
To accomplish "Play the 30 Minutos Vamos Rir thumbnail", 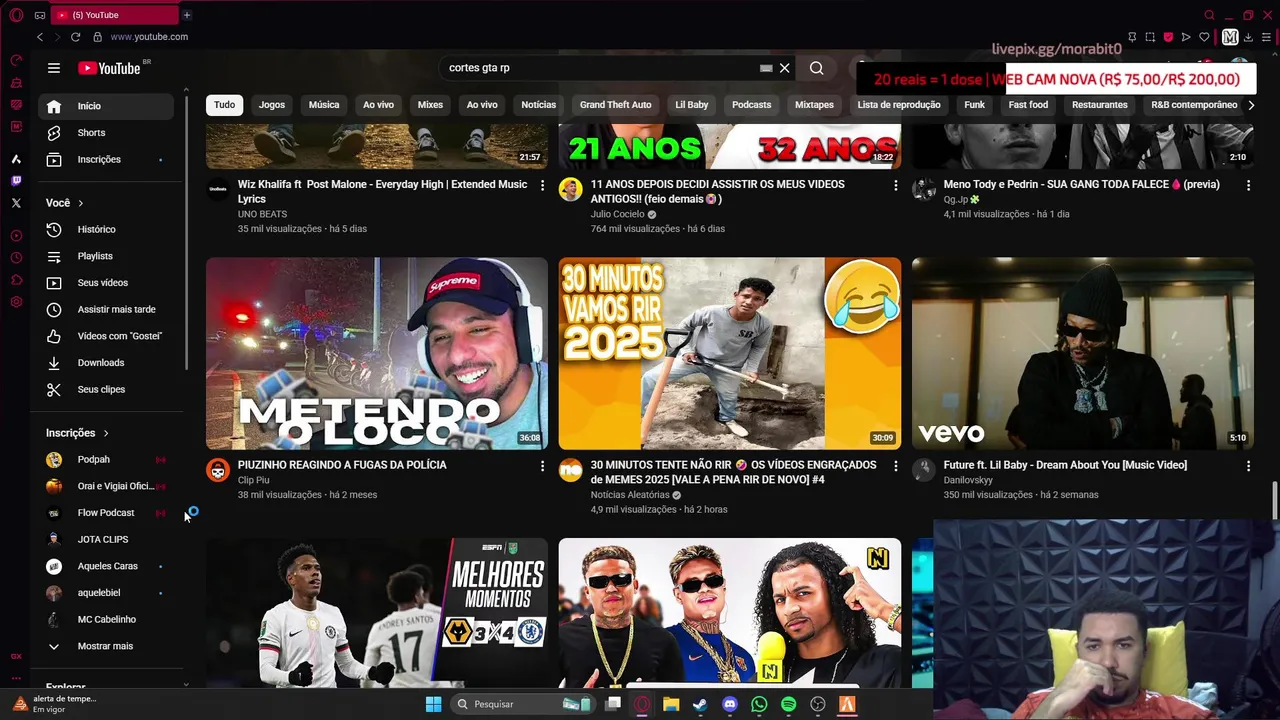I will 730,354.
